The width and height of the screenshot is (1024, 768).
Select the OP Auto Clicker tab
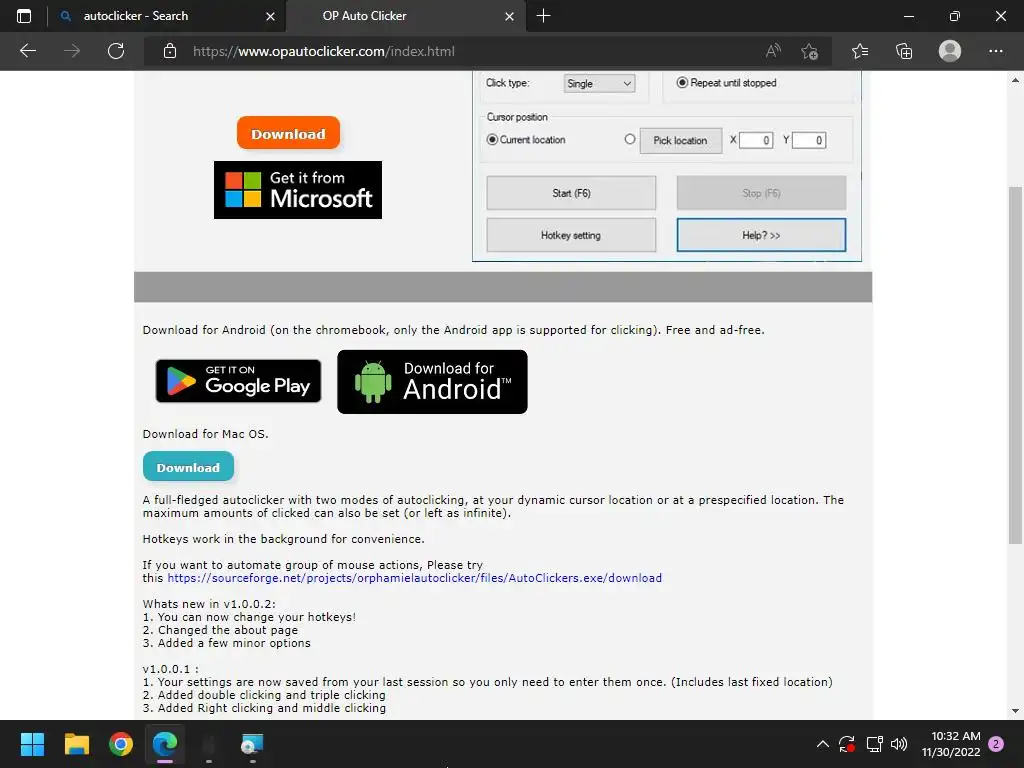[x=405, y=16]
